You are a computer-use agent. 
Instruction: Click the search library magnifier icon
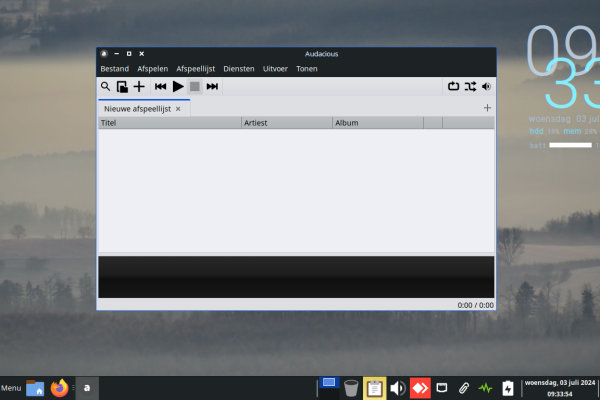point(105,87)
